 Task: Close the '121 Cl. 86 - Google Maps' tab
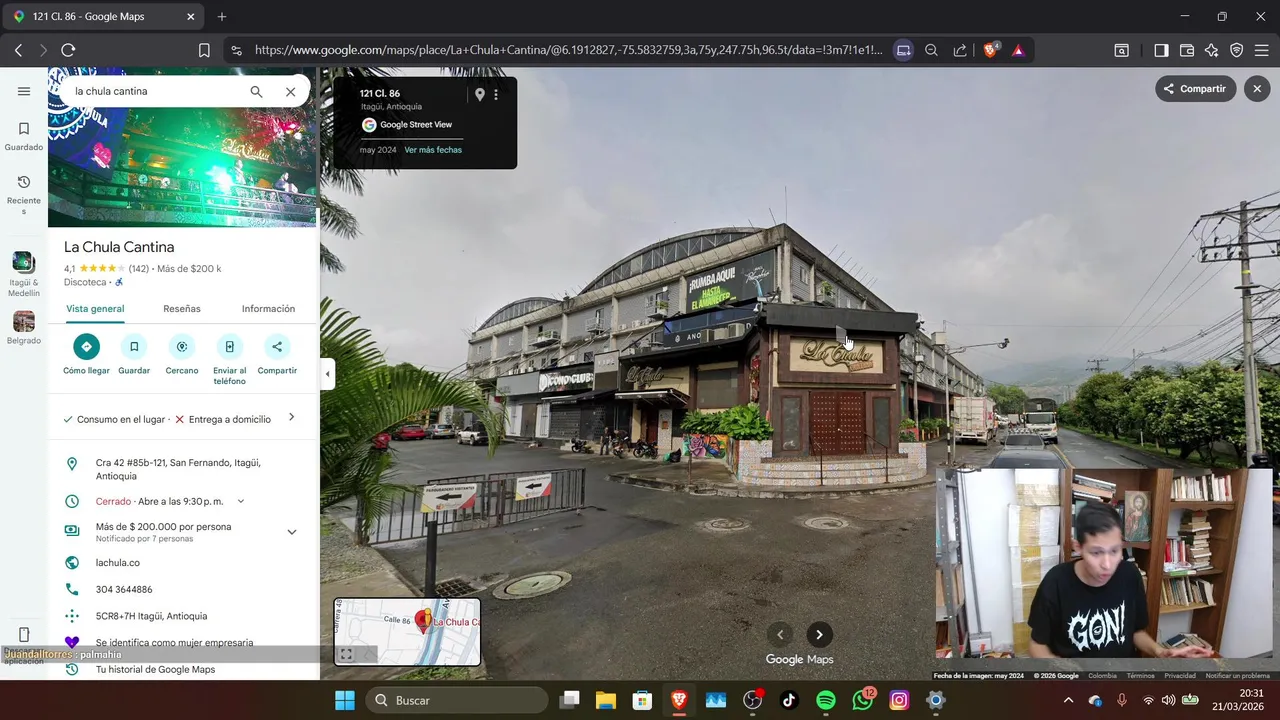(x=190, y=17)
